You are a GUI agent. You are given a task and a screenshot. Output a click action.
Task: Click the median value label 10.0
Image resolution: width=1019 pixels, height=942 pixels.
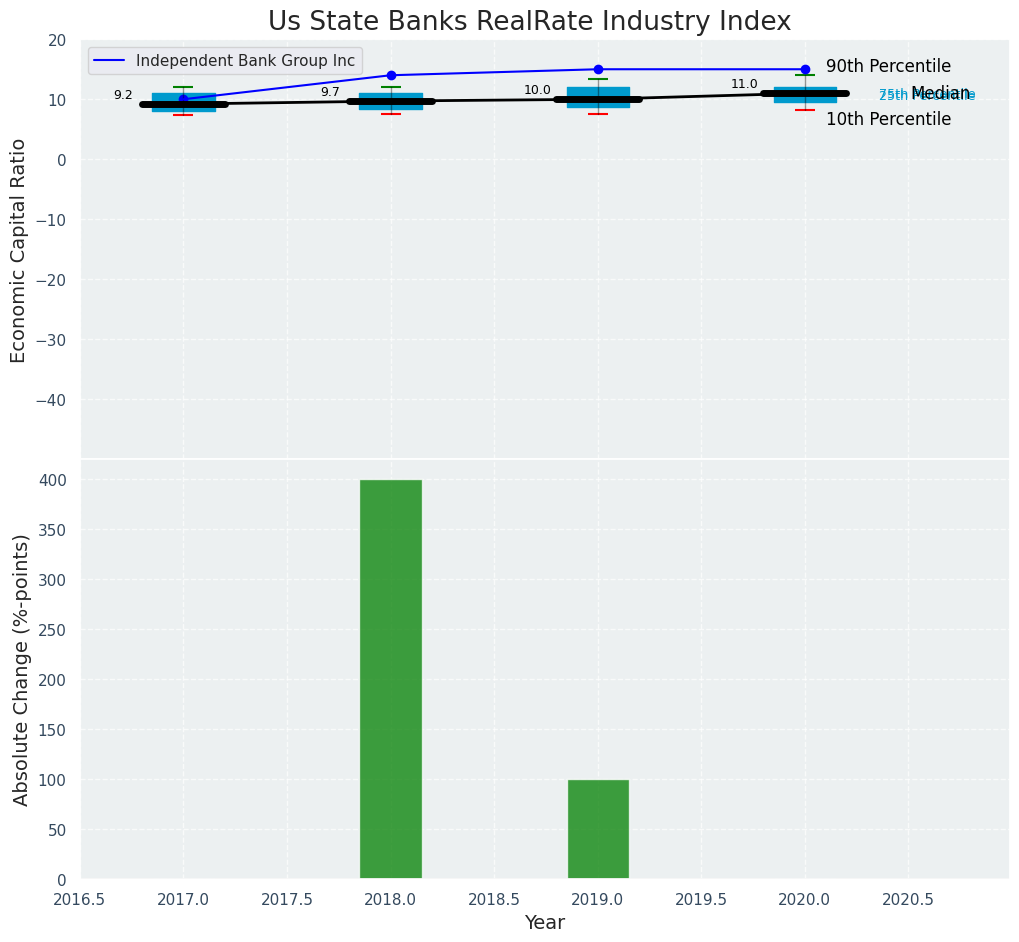537,90
